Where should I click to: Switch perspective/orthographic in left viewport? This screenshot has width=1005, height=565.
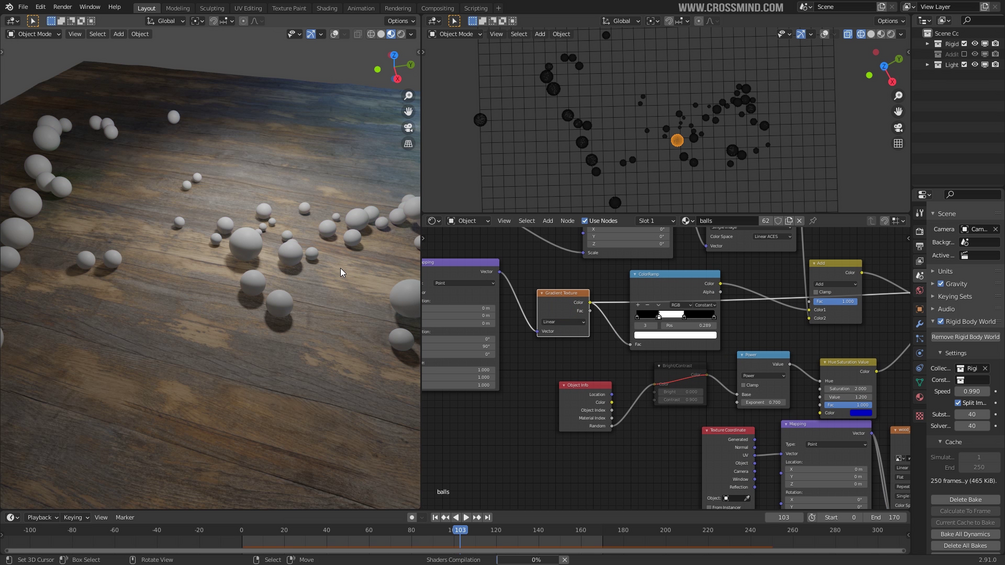408,143
